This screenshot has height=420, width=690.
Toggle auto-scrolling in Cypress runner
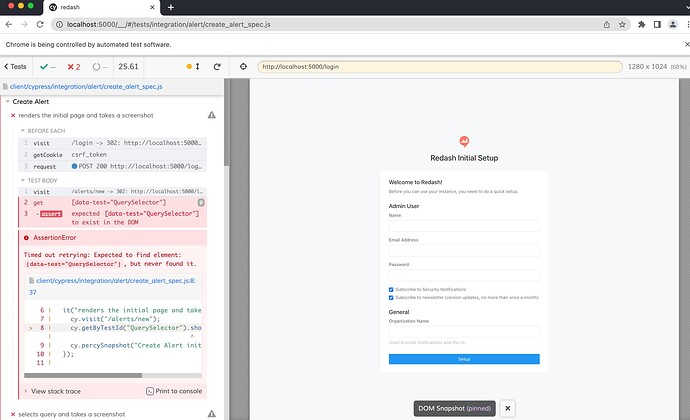click(193, 66)
